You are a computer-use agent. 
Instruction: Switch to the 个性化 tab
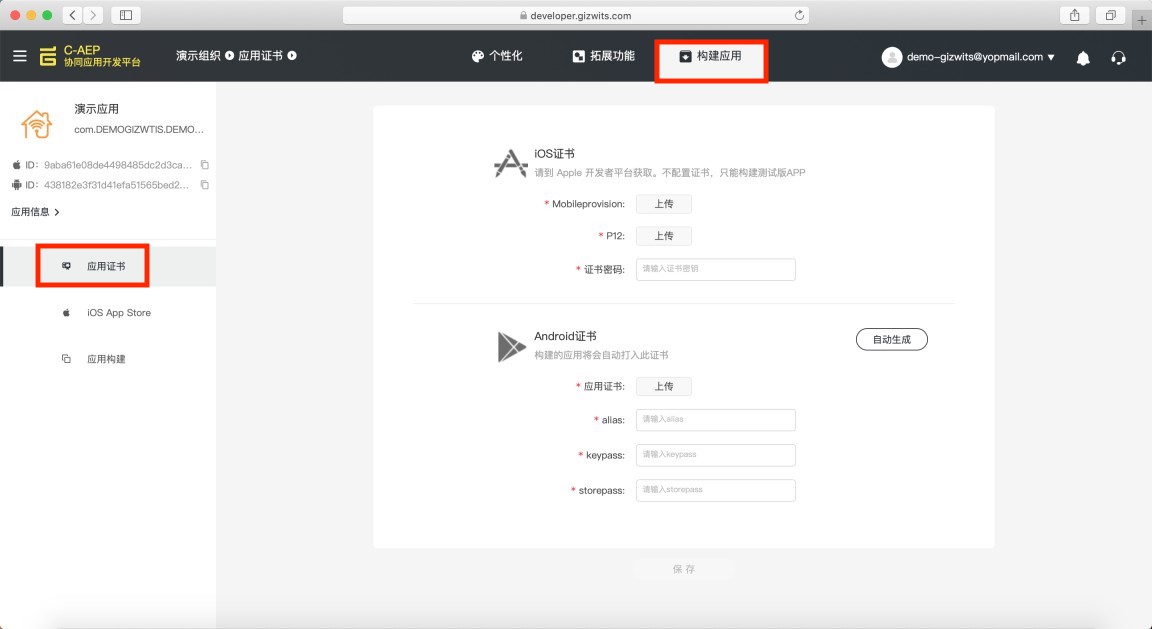point(497,57)
